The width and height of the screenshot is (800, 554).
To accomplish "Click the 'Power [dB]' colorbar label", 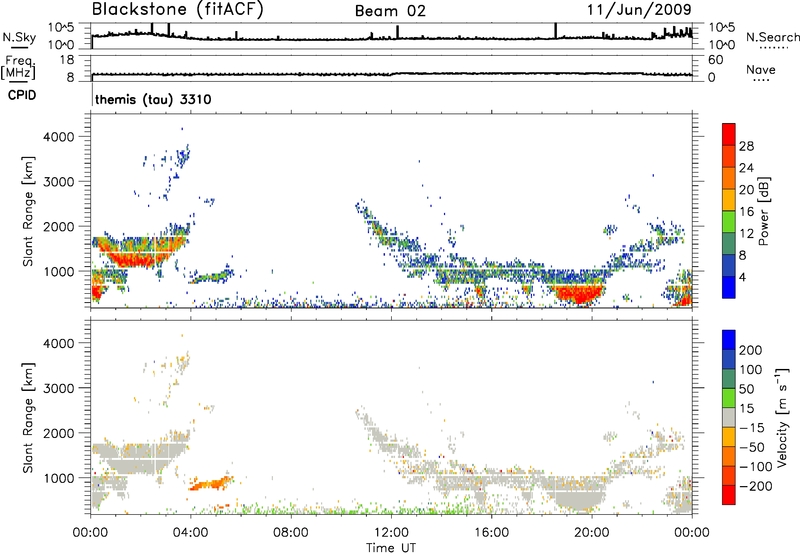I will pos(764,211).
